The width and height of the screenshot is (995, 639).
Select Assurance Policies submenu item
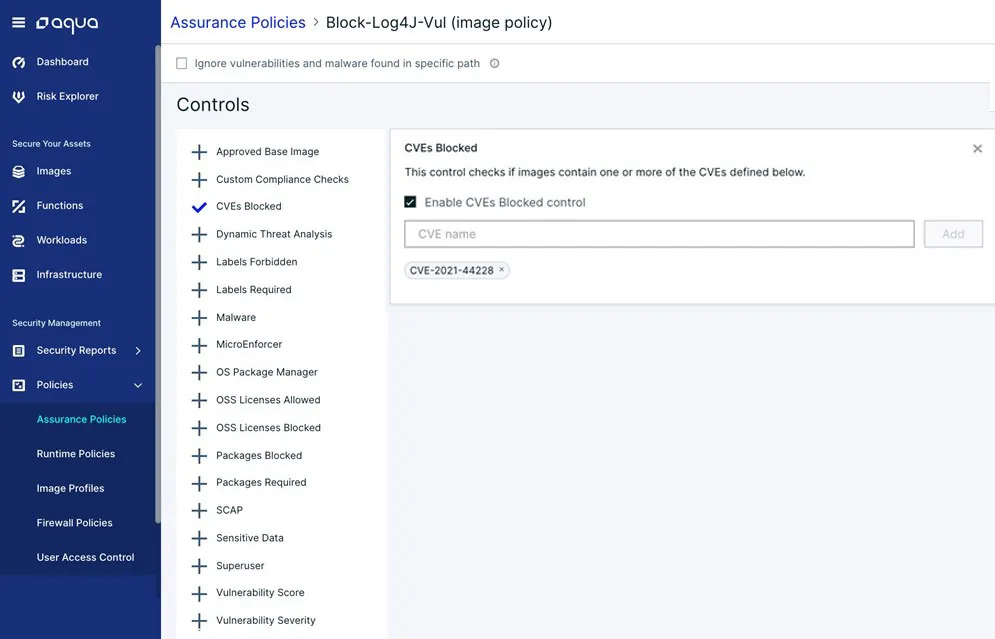point(81,419)
